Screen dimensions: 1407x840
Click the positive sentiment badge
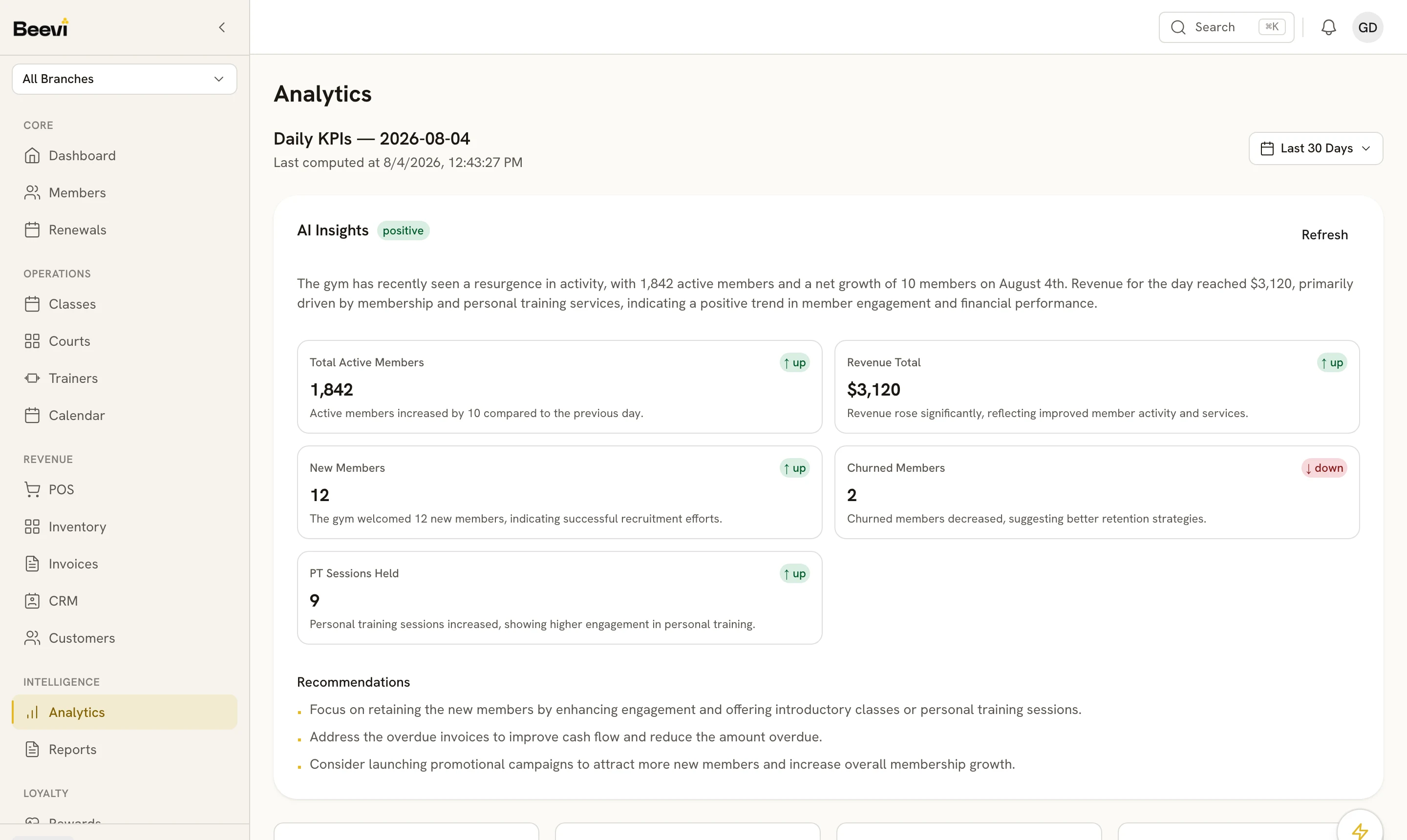[403, 231]
